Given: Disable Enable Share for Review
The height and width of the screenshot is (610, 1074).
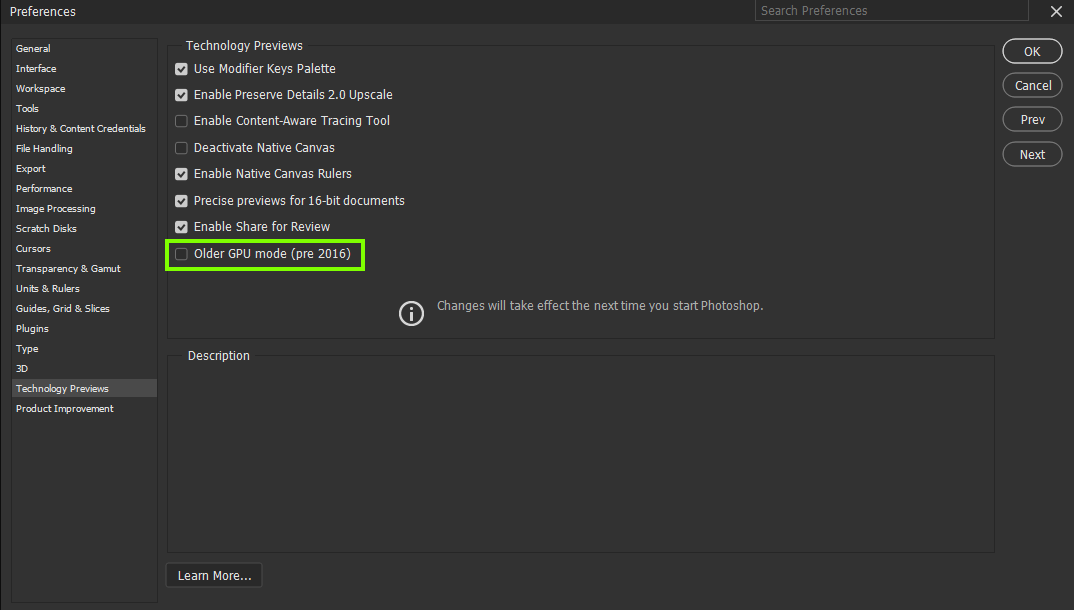Looking at the screenshot, I should point(181,226).
